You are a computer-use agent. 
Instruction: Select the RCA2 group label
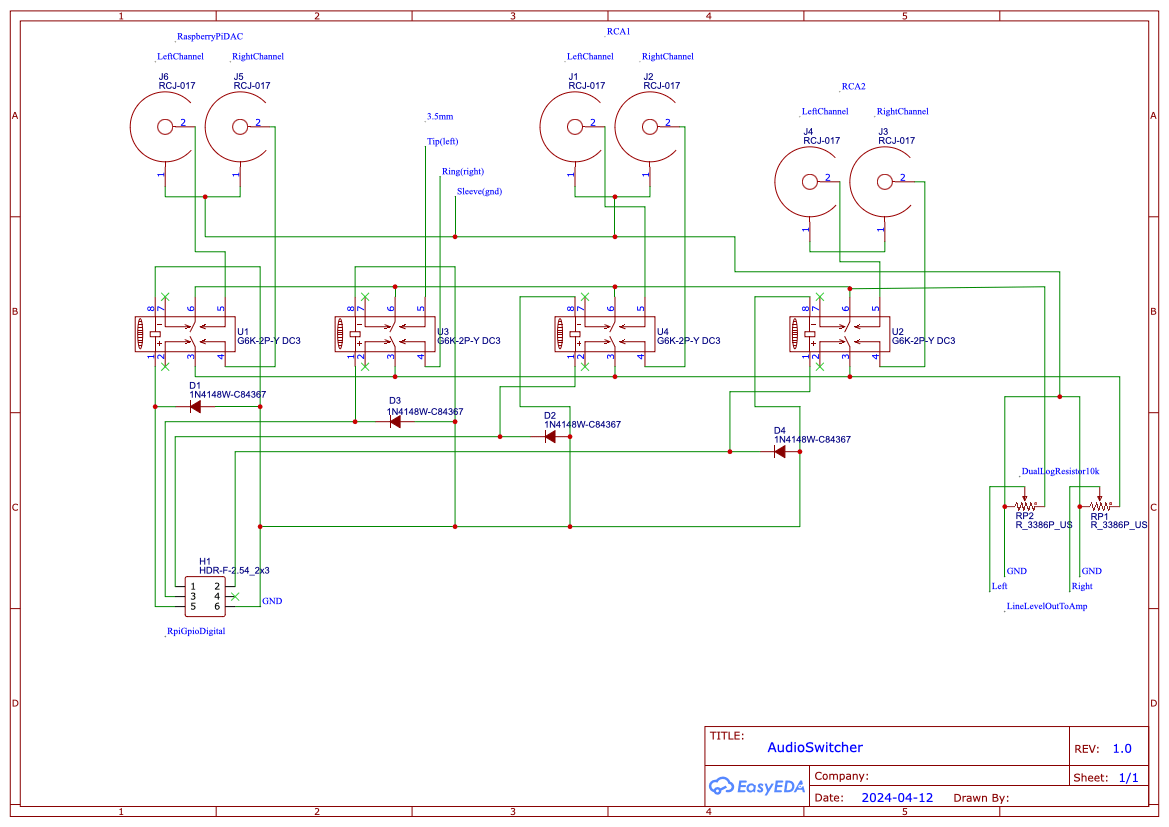click(x=854, y=87)
